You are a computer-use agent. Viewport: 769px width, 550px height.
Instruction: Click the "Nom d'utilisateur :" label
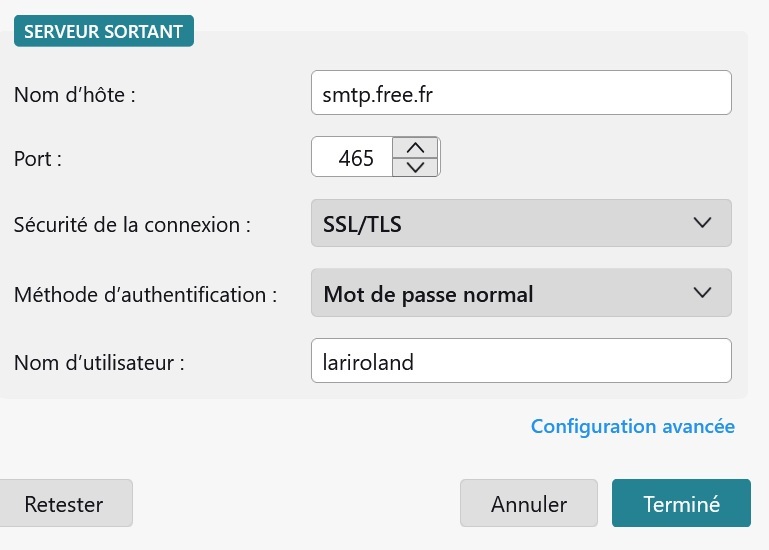point(100,363)
